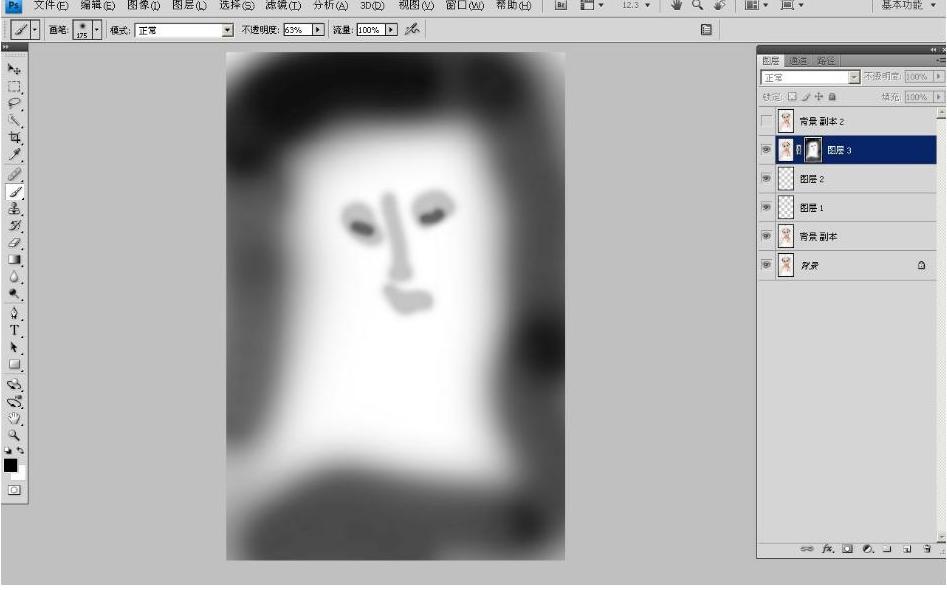Select the Brush tool in toolbox
Image resolution: width=947 pixels, height=590 pixels.
point(14,192)
